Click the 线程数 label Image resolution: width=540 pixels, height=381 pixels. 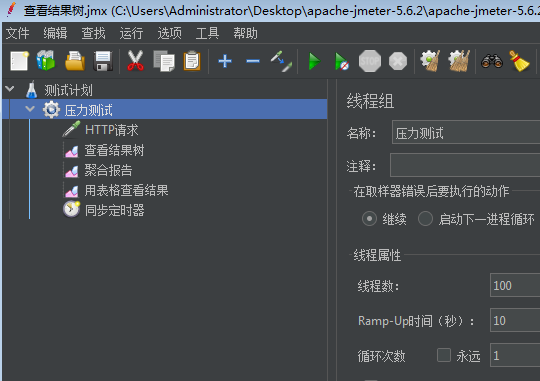pyautogui.click(x=378, y=286)
